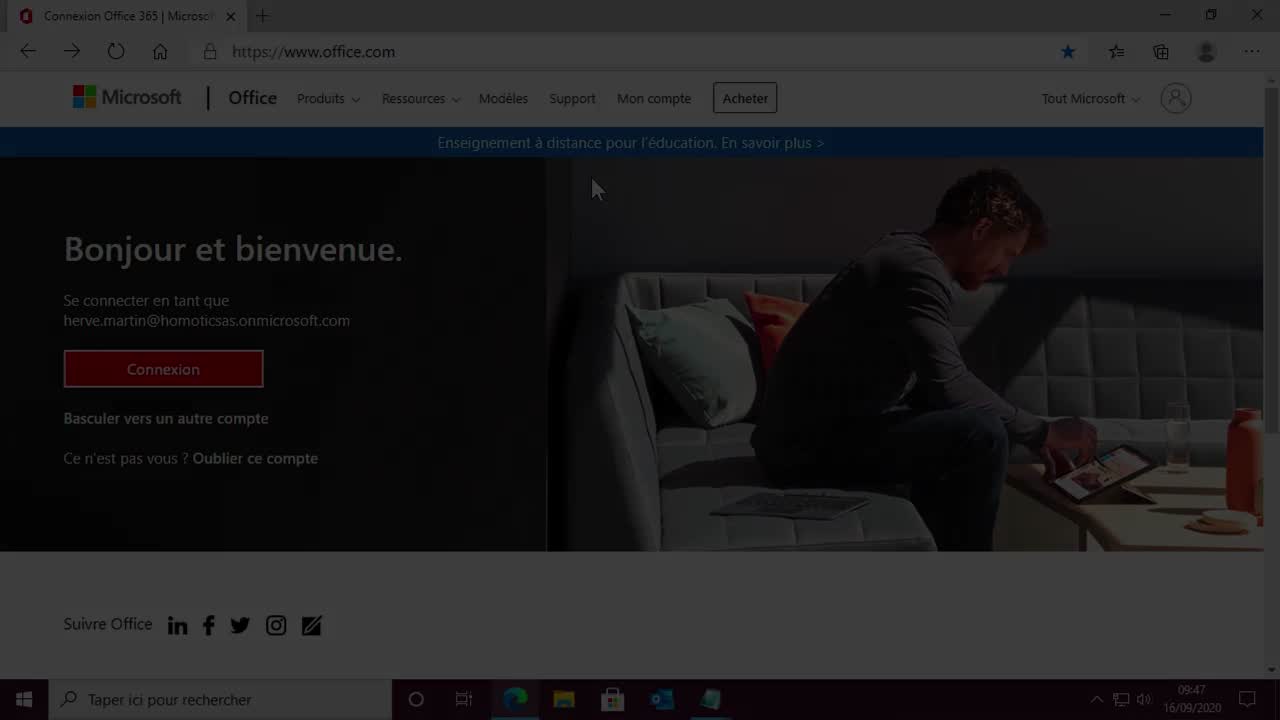This screenshot has width=1280, height=720.
Task: Open the Office Facebook social icon
Action: (208, 625)
